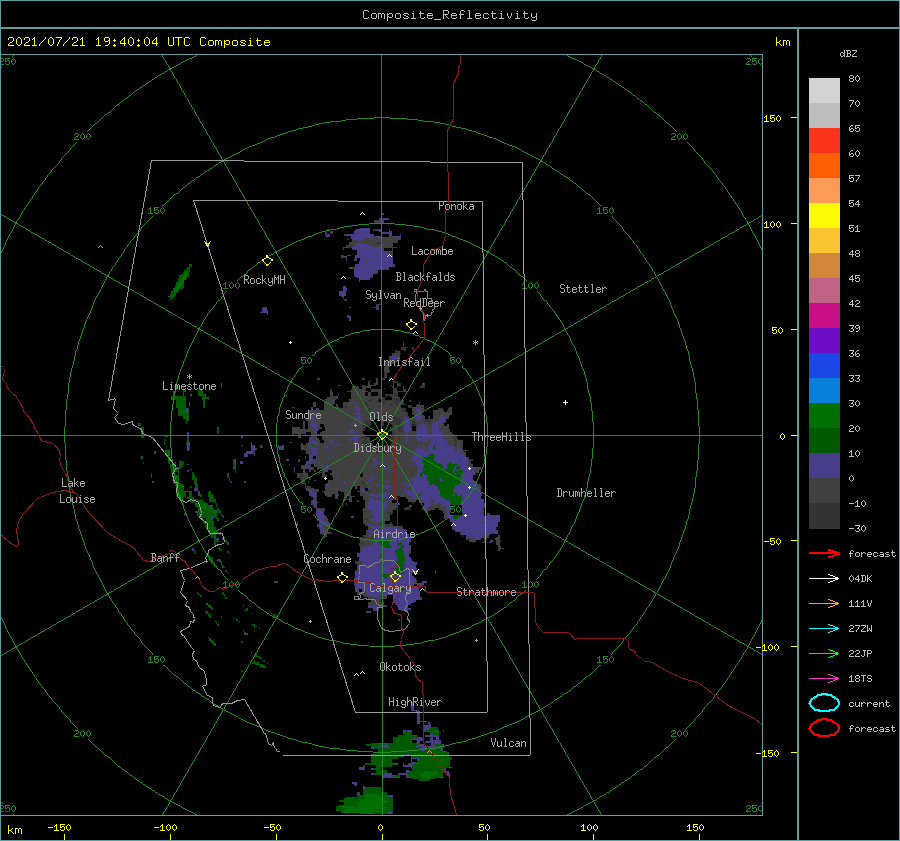Click the 39 dBZ magenta swatch
Viewport: 900px width, 841px height.
coord(824,315)
